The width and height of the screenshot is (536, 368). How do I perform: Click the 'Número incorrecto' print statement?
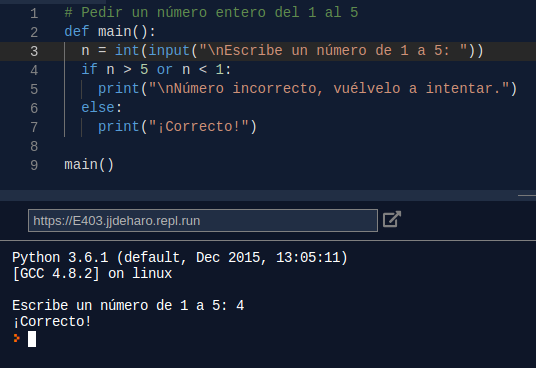(x=307, y=89)
